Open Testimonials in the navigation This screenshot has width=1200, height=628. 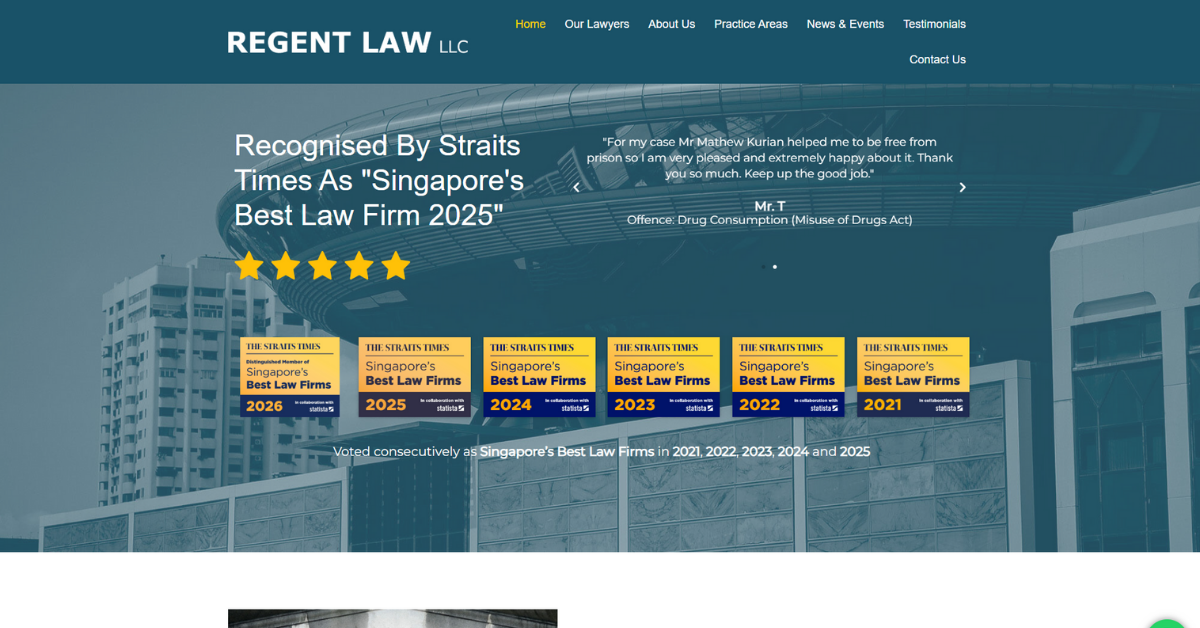934,24
